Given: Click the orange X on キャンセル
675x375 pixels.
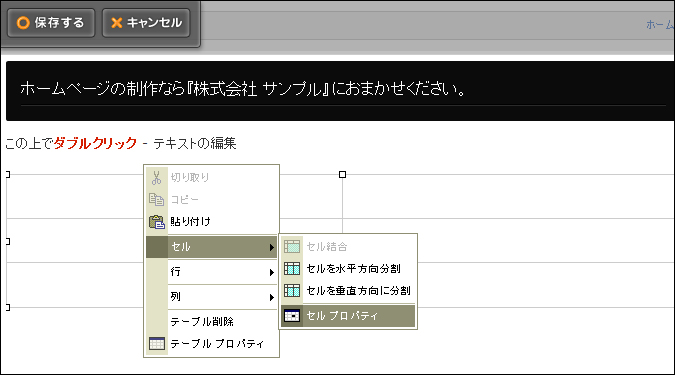Looking at the screenshot, I should point(116,22).
